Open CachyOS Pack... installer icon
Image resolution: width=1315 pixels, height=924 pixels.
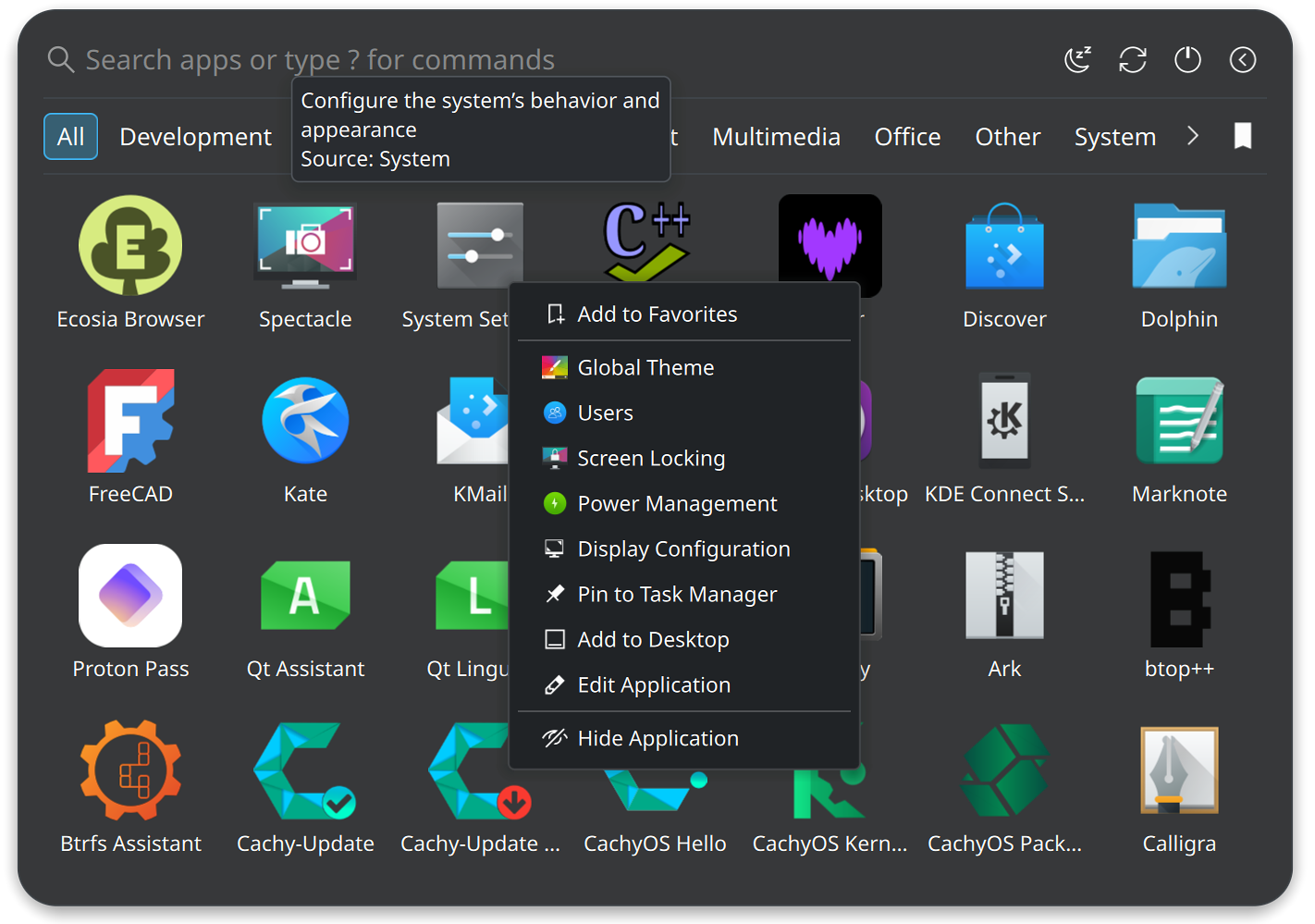tap(1004, 770)
